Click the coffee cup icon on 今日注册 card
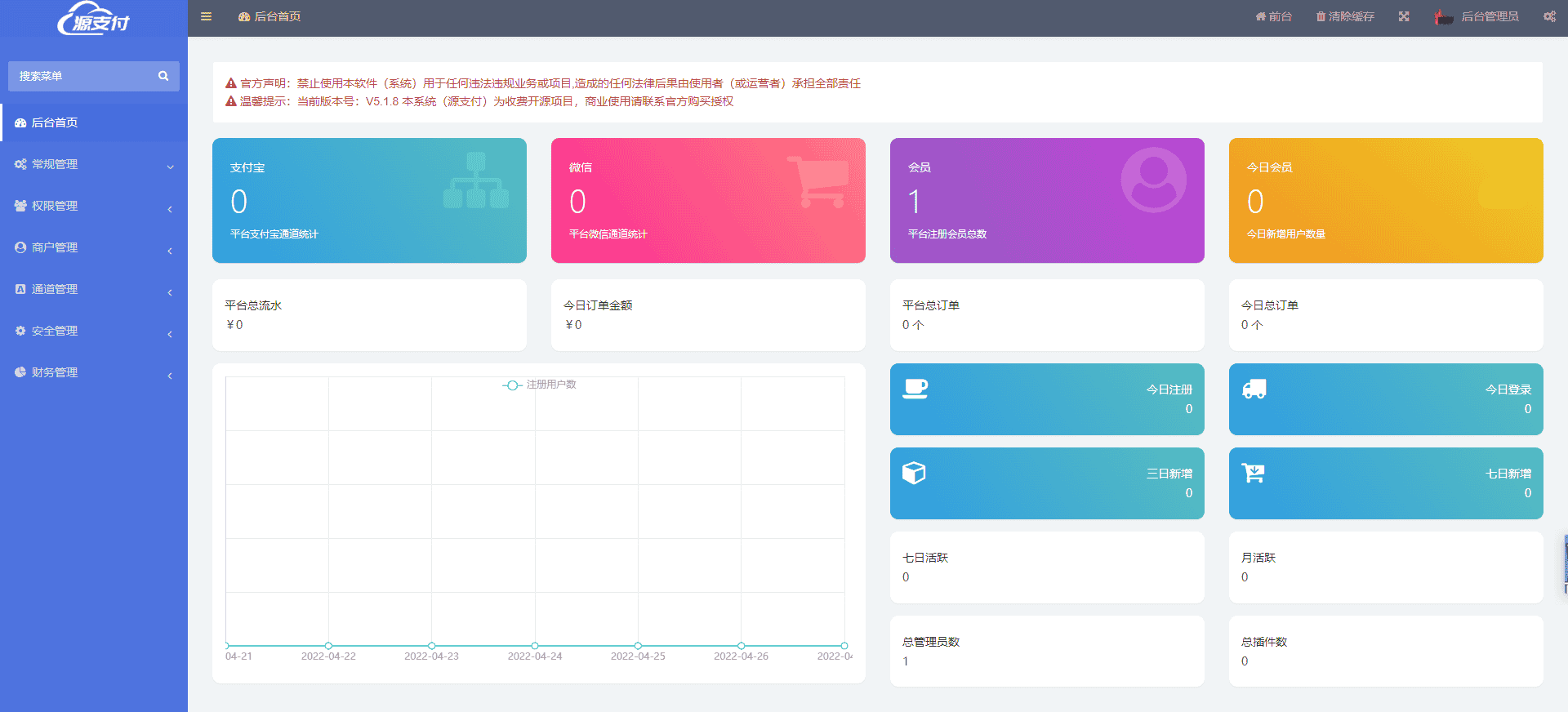This screenshot has height=712, width=1568. pos(915,388)
